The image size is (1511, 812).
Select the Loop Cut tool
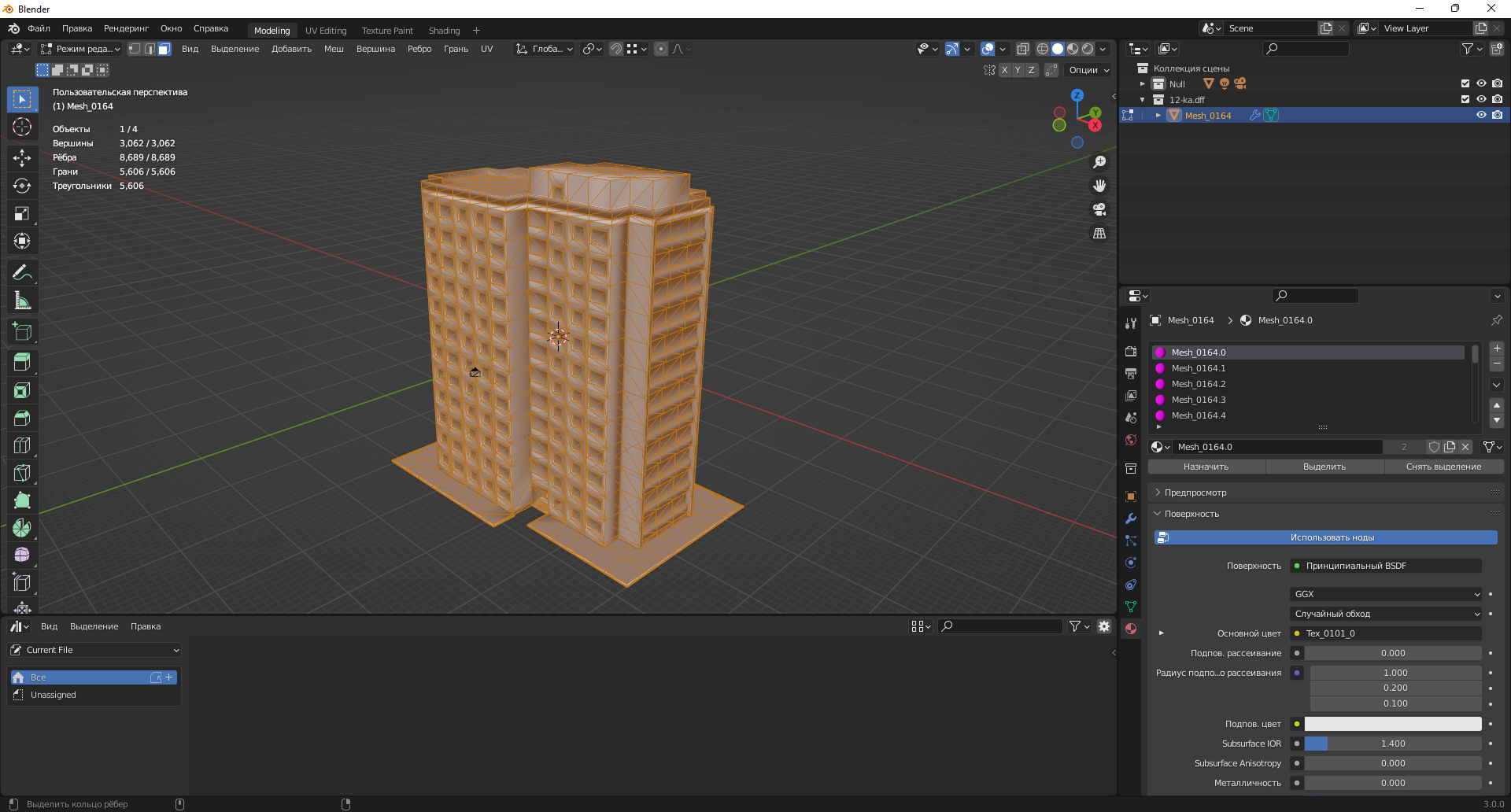22,445
